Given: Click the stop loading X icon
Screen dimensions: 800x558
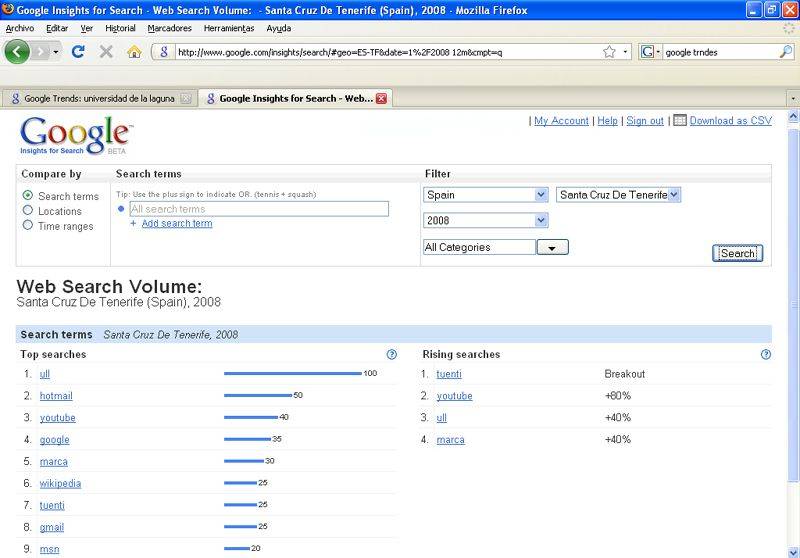Looking at the screenshot, I should point(106,51).
